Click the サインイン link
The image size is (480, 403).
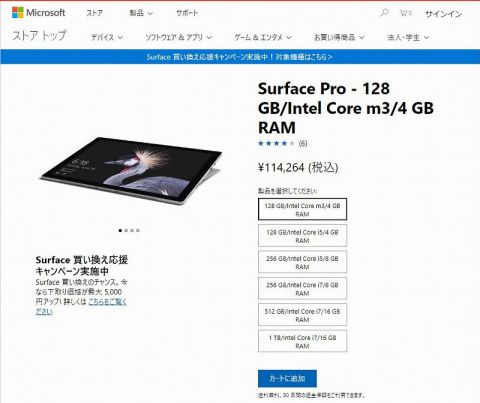pyautogui.click(x=444, y=14)
